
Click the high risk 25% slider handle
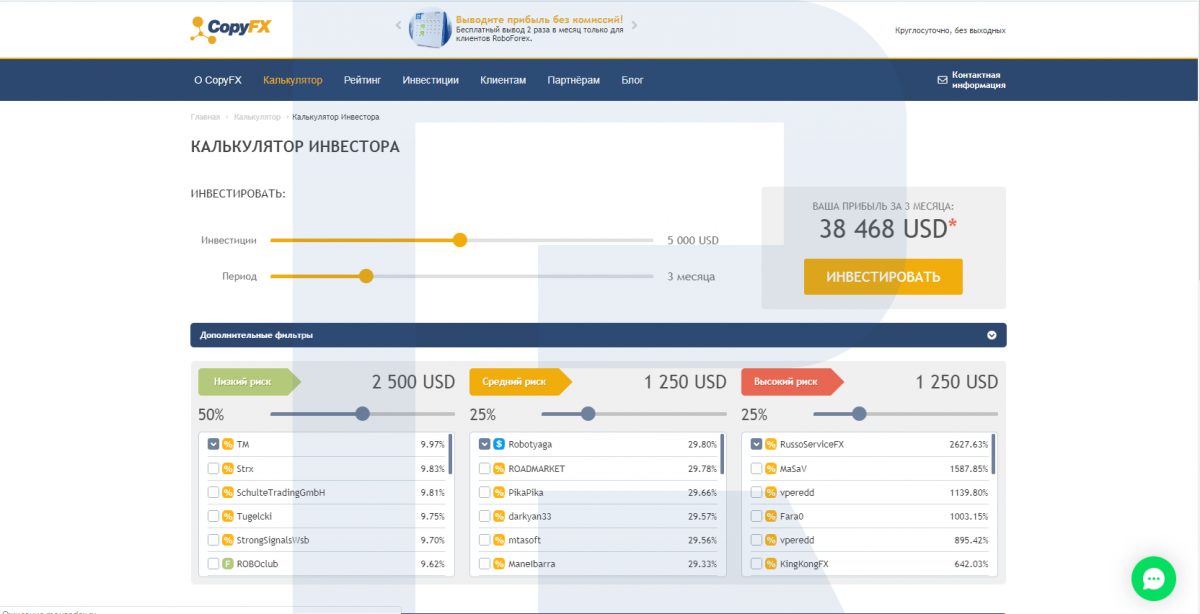tap(859, 413)
